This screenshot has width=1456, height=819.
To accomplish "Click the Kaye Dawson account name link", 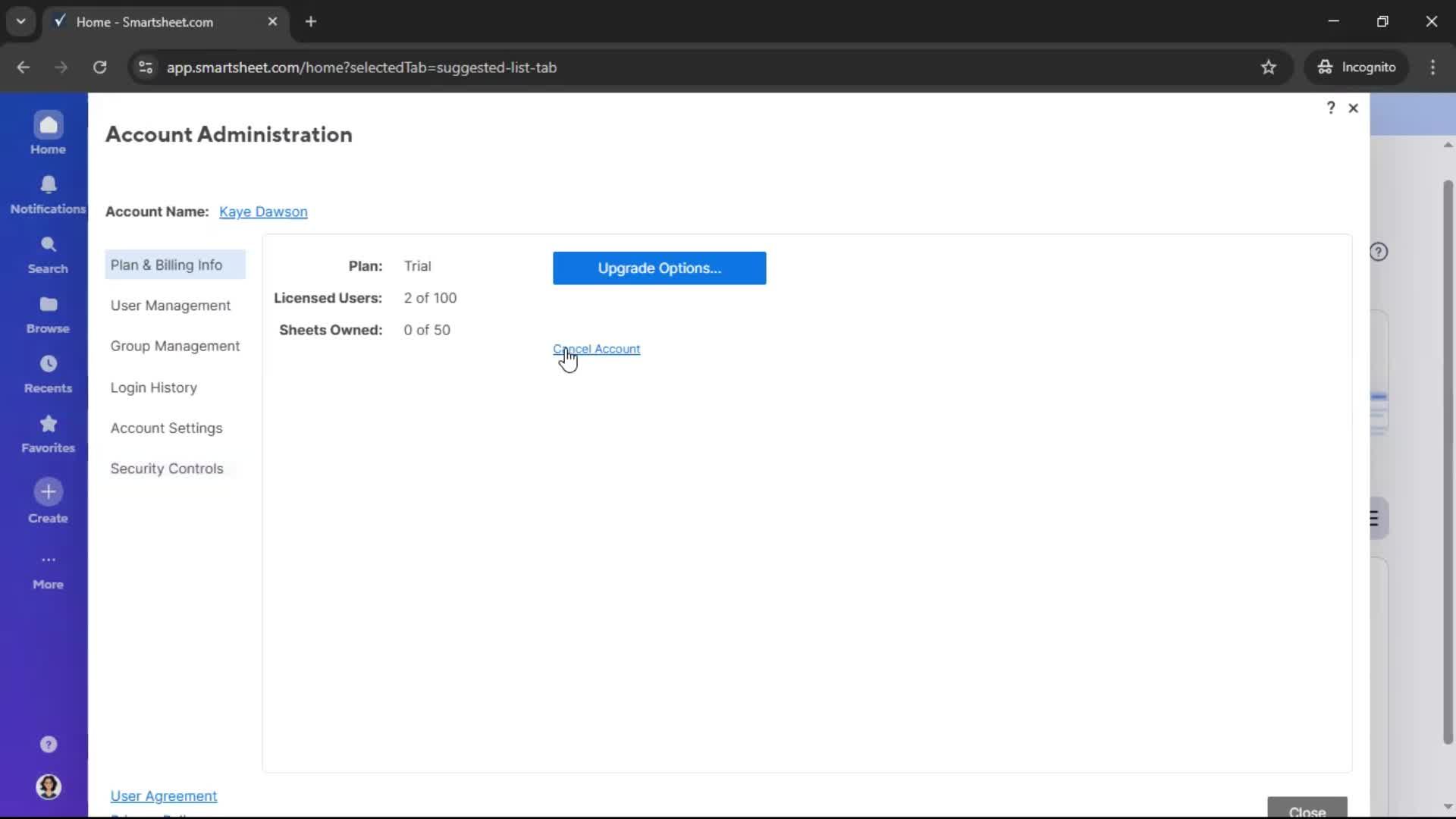I will tap(263, 212).
